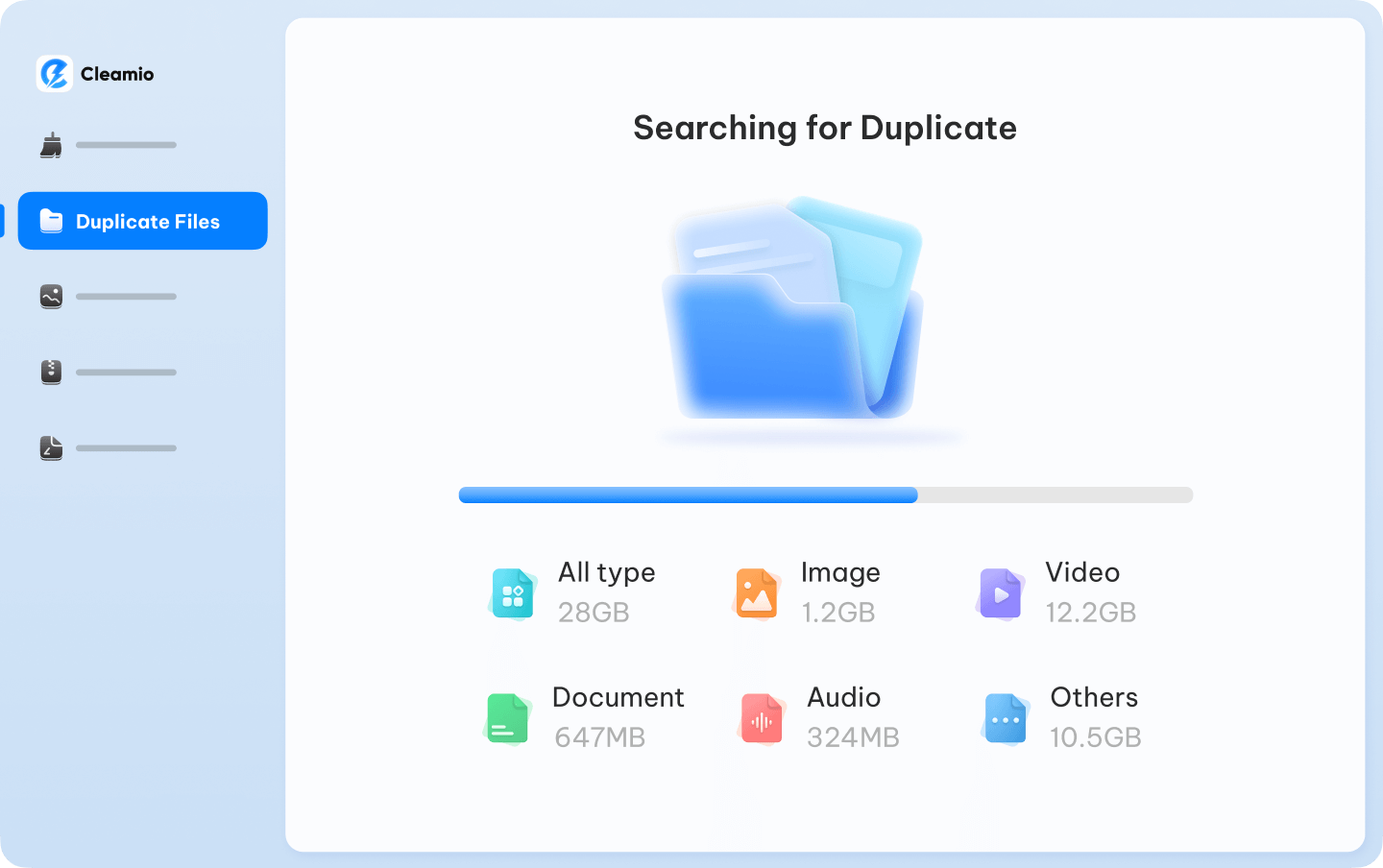Click the blue scan progress bar
Viewport: 1383px width, 868px height.
687,495
